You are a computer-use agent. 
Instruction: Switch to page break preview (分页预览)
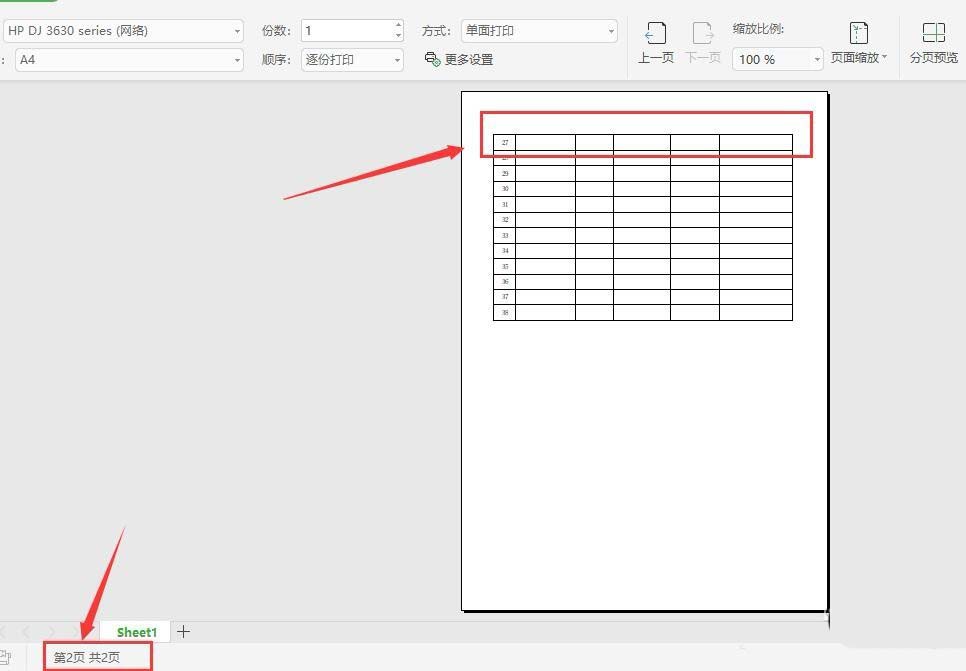[933, 44]
